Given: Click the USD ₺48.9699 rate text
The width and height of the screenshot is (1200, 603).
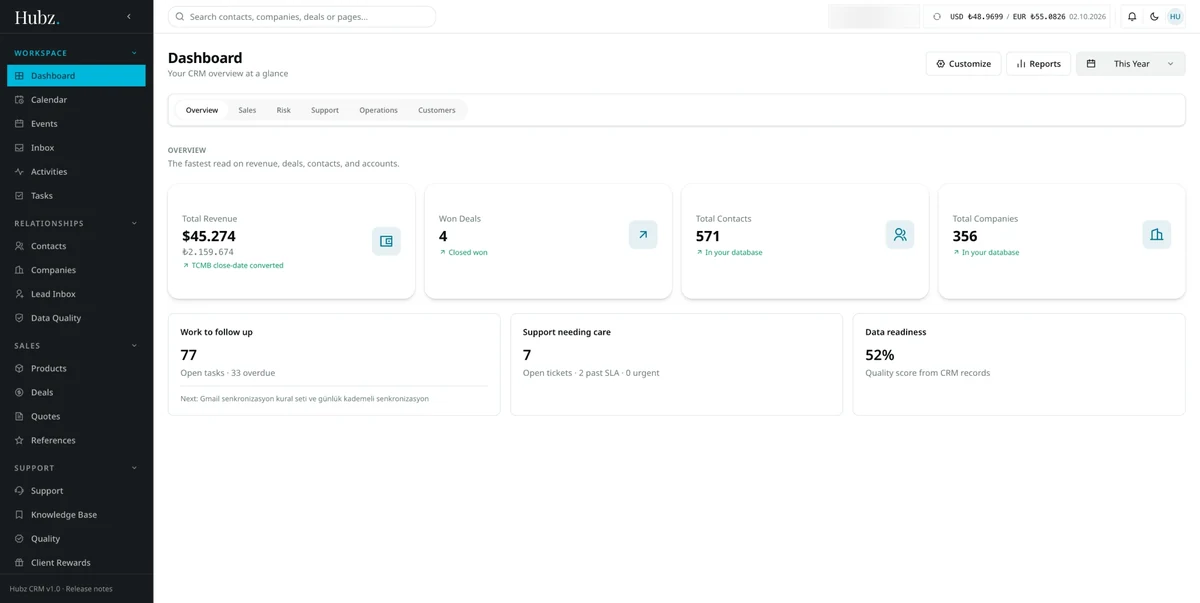Looking at the screenshot, I should (976, 17).
